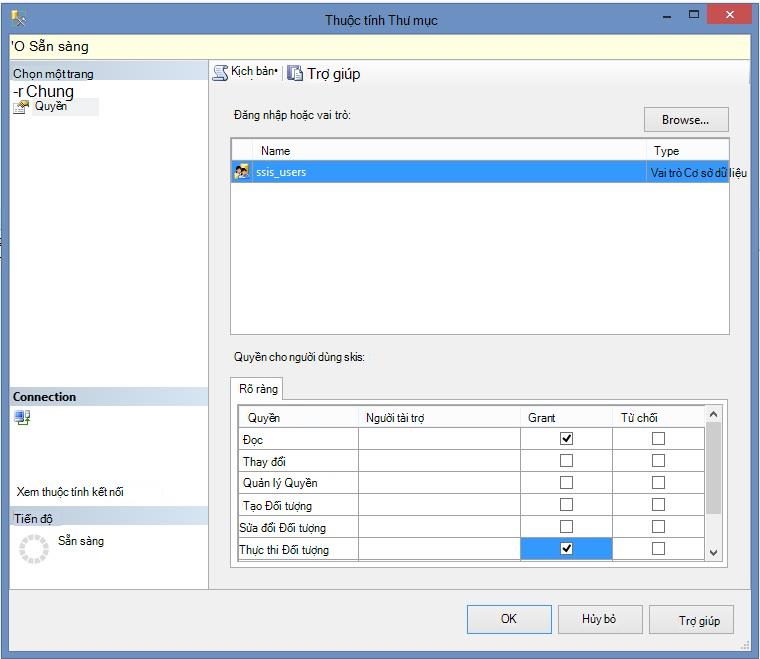Viewport: 760px width, 659px height.
Task: Click permissions scrollbar up arrow
Action: [x=713, y=414]
